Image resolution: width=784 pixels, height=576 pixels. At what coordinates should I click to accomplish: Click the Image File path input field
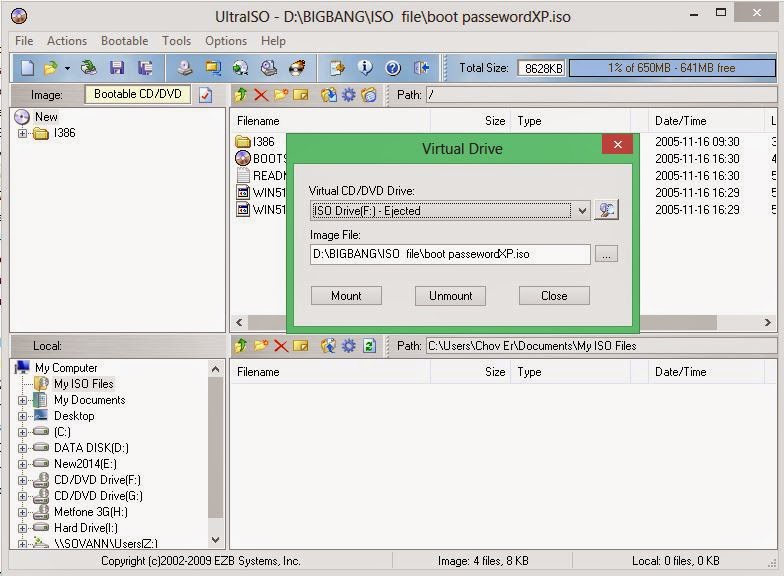click(x=450, y=254)
